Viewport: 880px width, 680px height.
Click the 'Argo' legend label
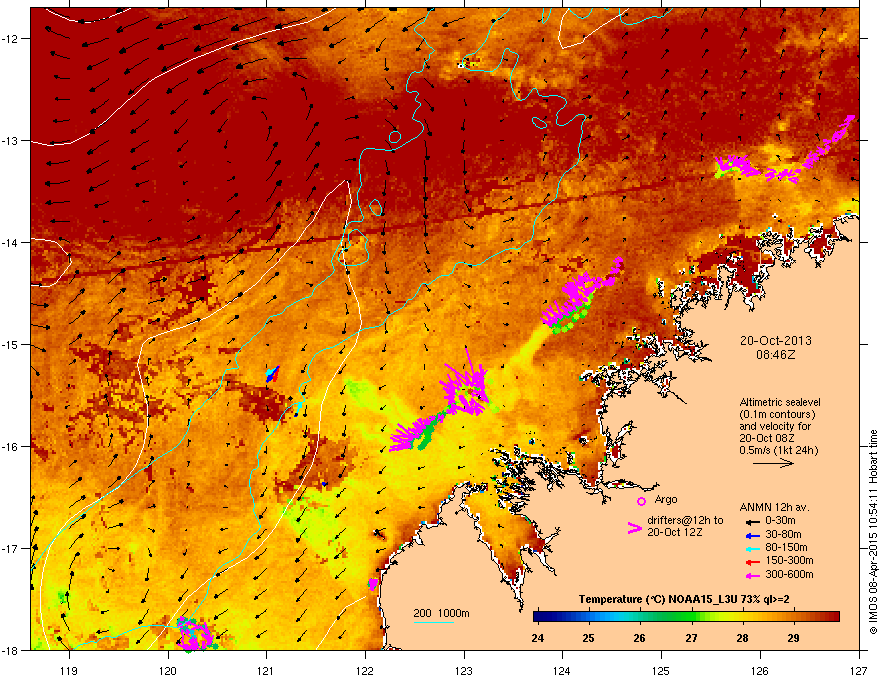tap(666, 499)
